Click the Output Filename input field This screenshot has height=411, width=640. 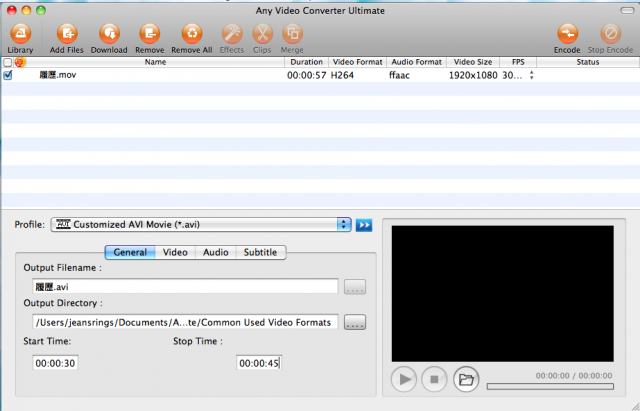point(185,287)
